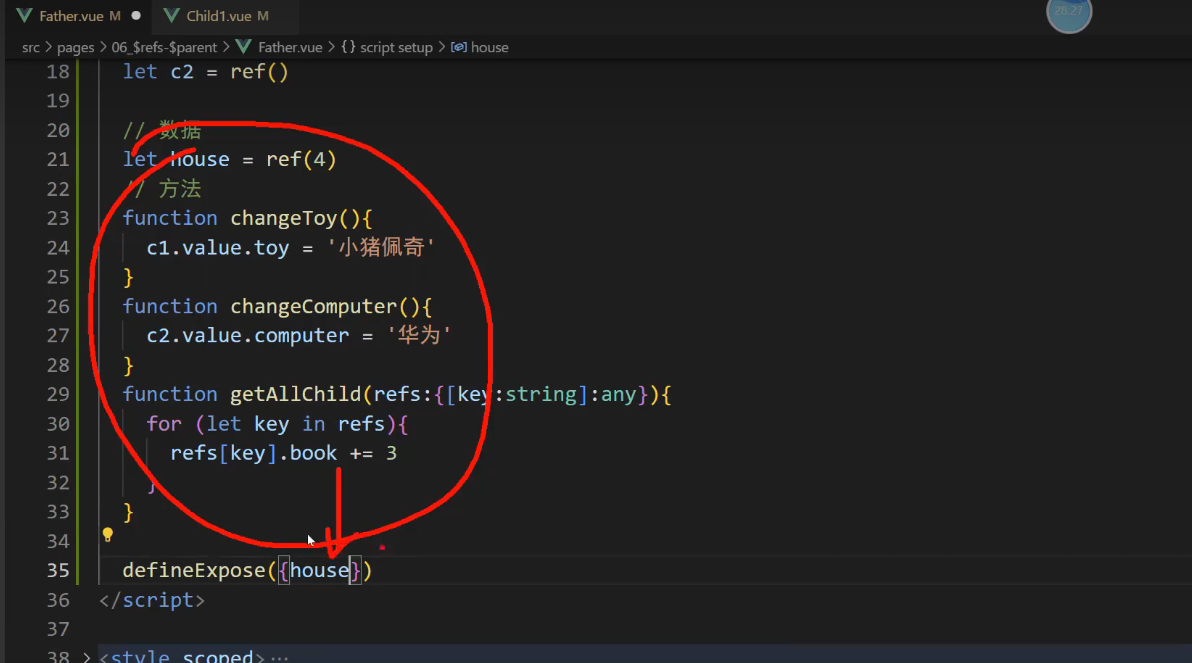Click the '小猪佩奇' string literal

pos(381,247)
